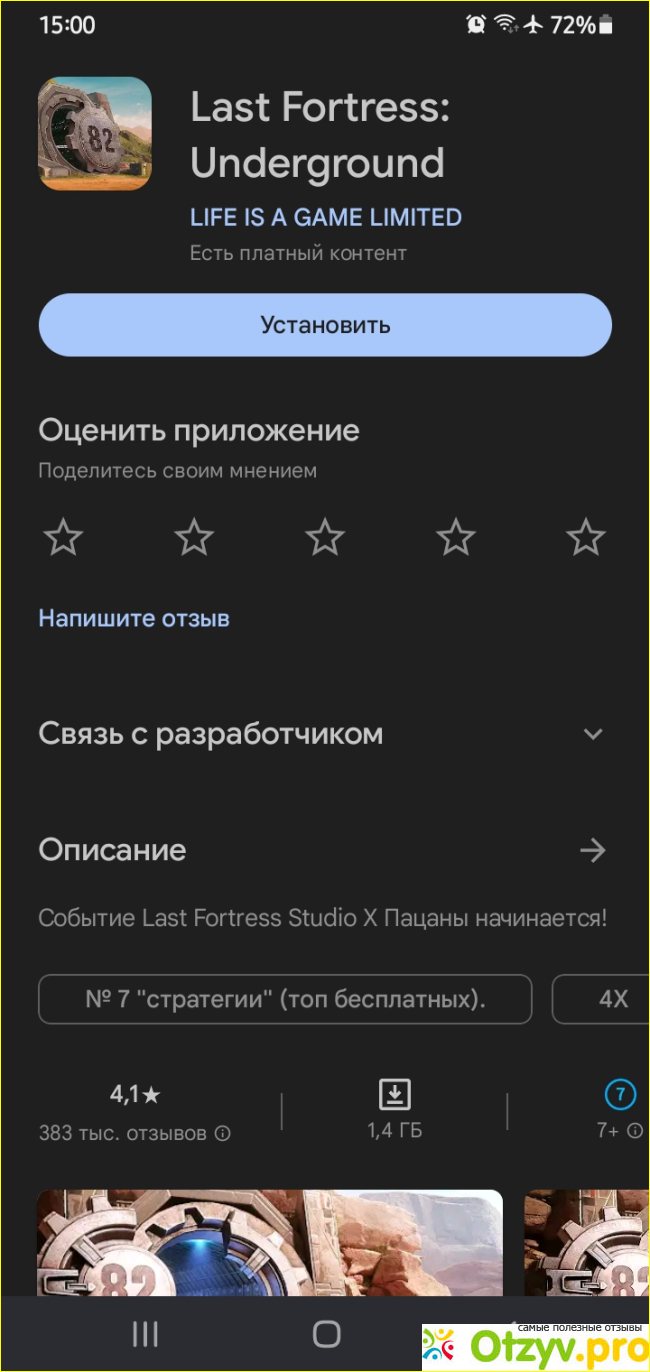
Task: Tap the Last Fortress app icon
Action: 95,134
